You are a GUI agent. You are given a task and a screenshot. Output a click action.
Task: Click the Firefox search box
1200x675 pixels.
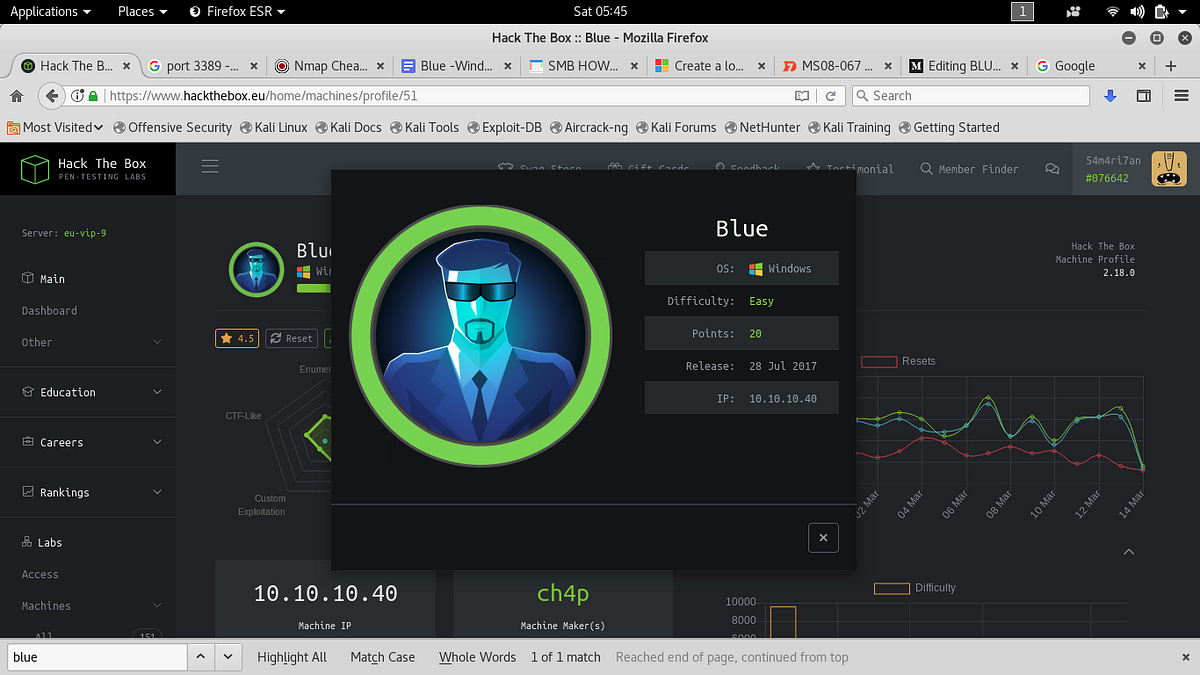[970, 96]
